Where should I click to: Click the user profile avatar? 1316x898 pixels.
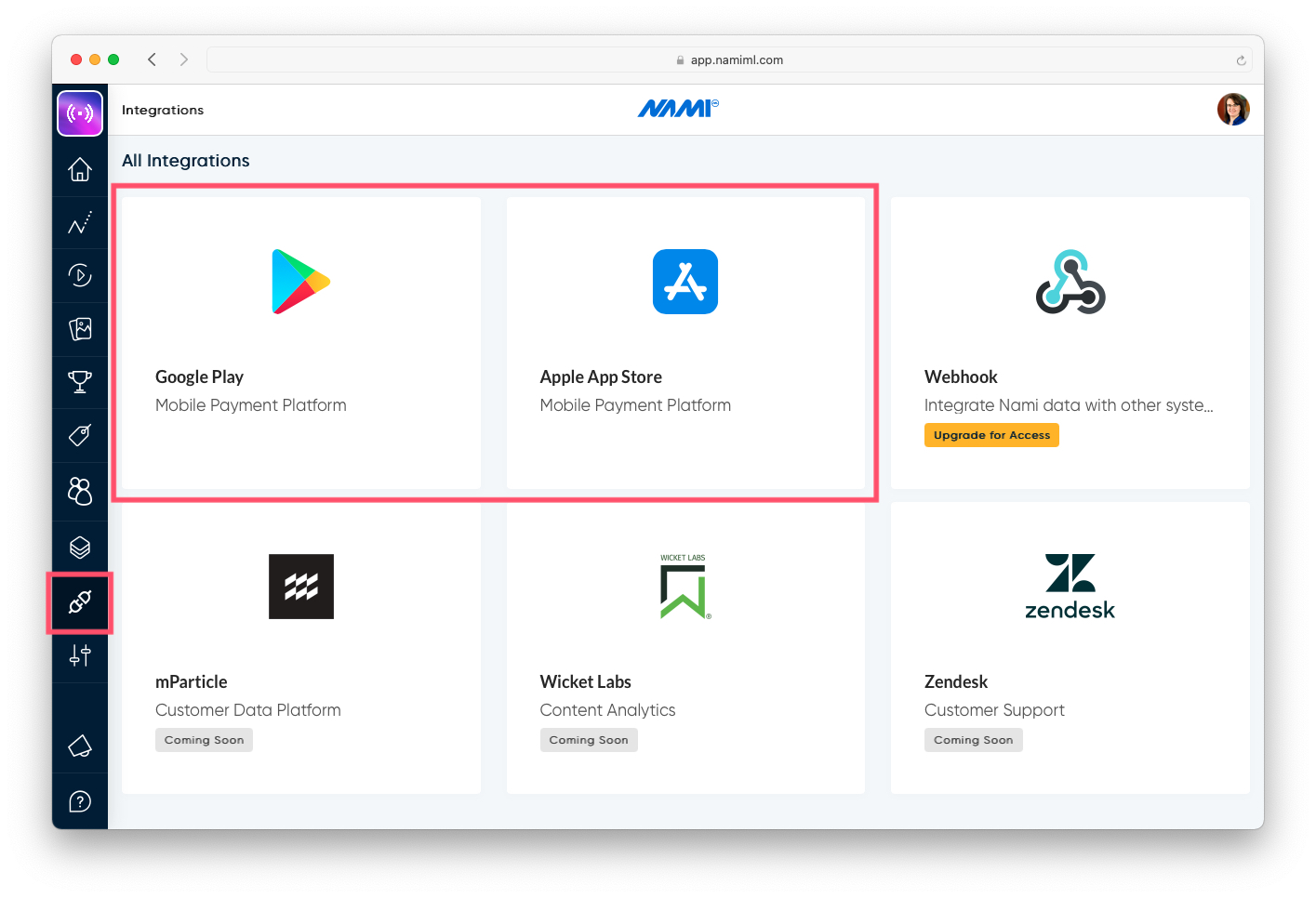1233,110
